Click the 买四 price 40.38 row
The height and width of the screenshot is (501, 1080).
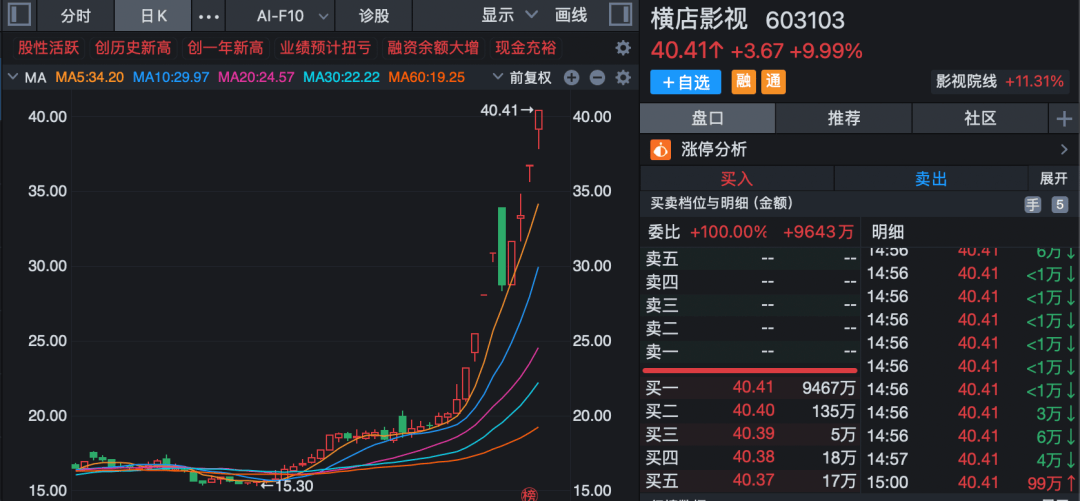click(x=751, y=457)
